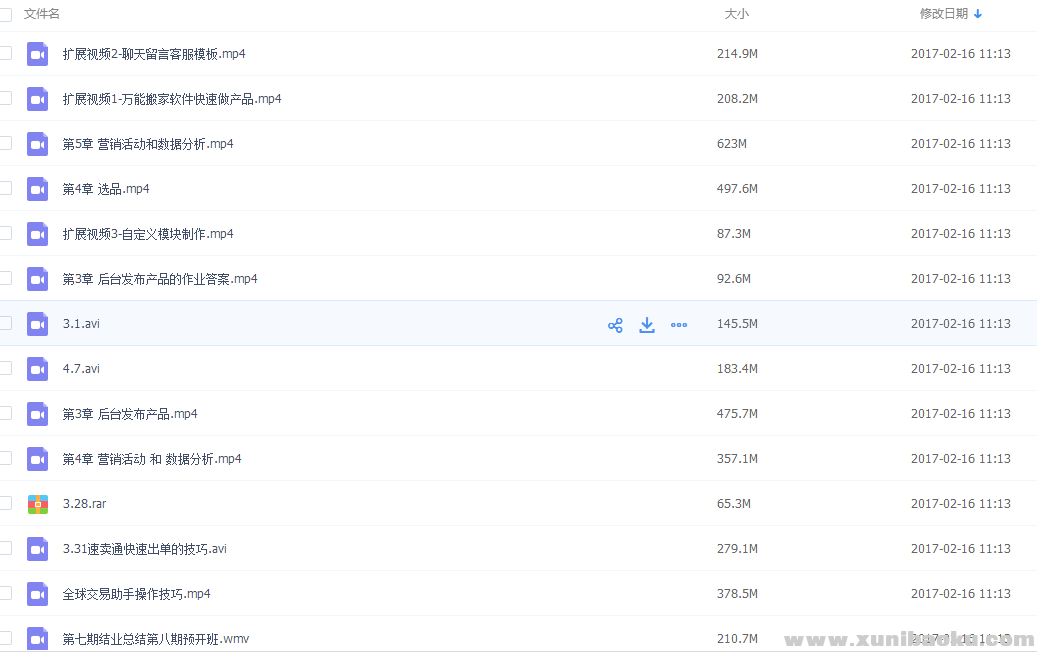Sort the list by 大小 column
The width and height of the screenshot is (1037, 652).
pyautogui.click(x=736, y=14)
